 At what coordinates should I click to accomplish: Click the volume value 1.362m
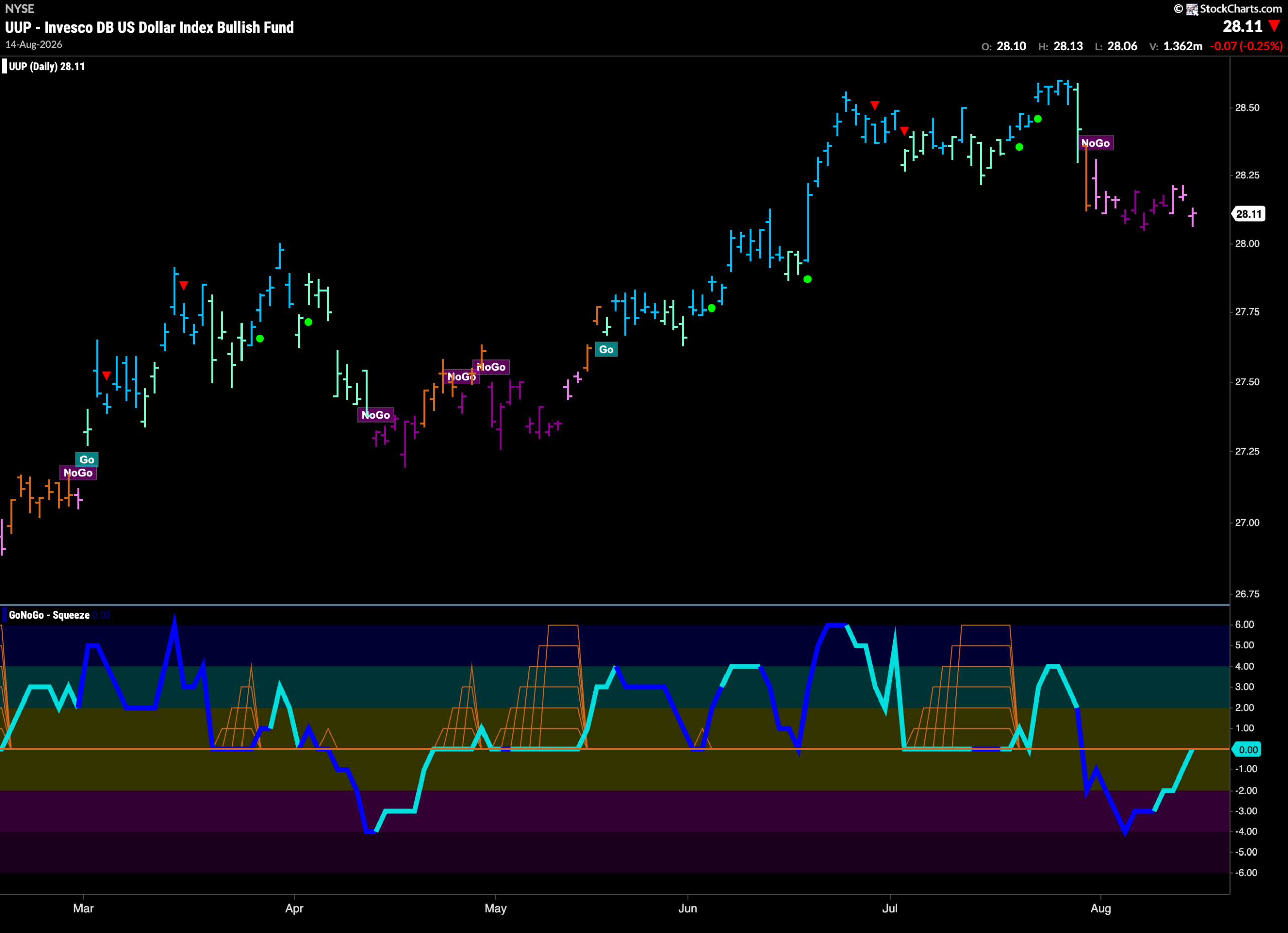[x=1183, y=46]
